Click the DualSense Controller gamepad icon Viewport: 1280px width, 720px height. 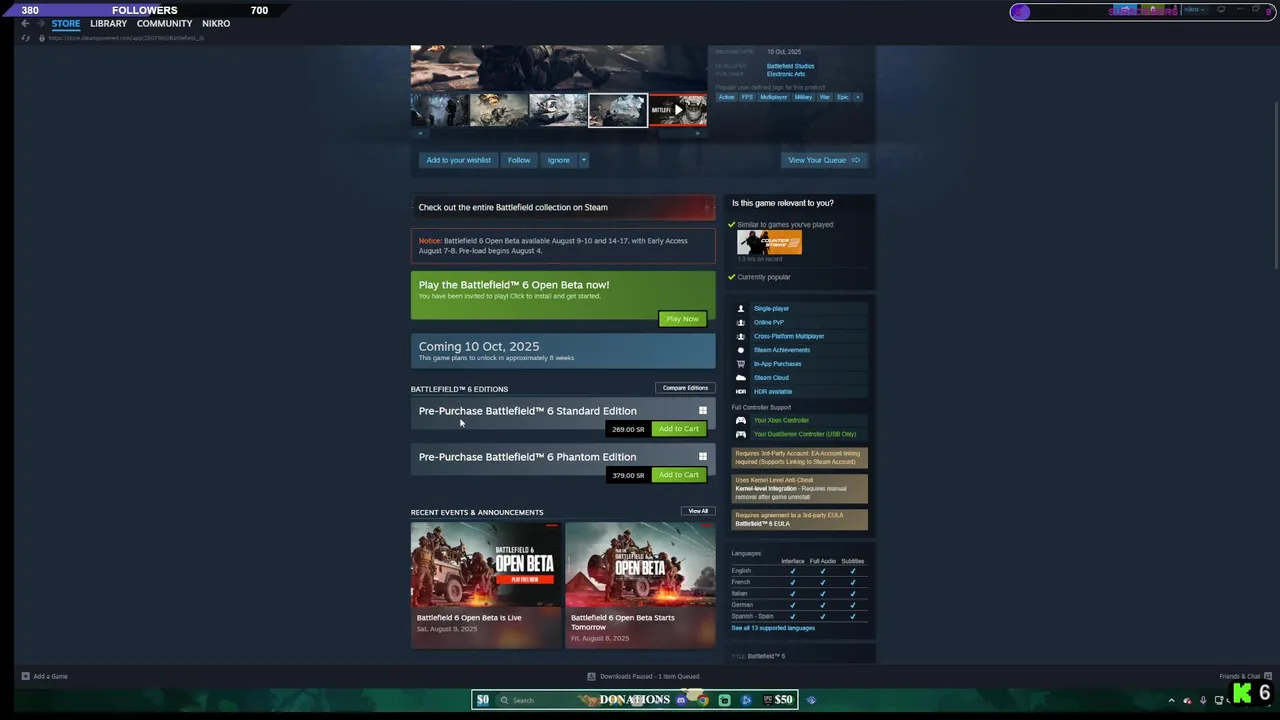click(x=741, y=434)
